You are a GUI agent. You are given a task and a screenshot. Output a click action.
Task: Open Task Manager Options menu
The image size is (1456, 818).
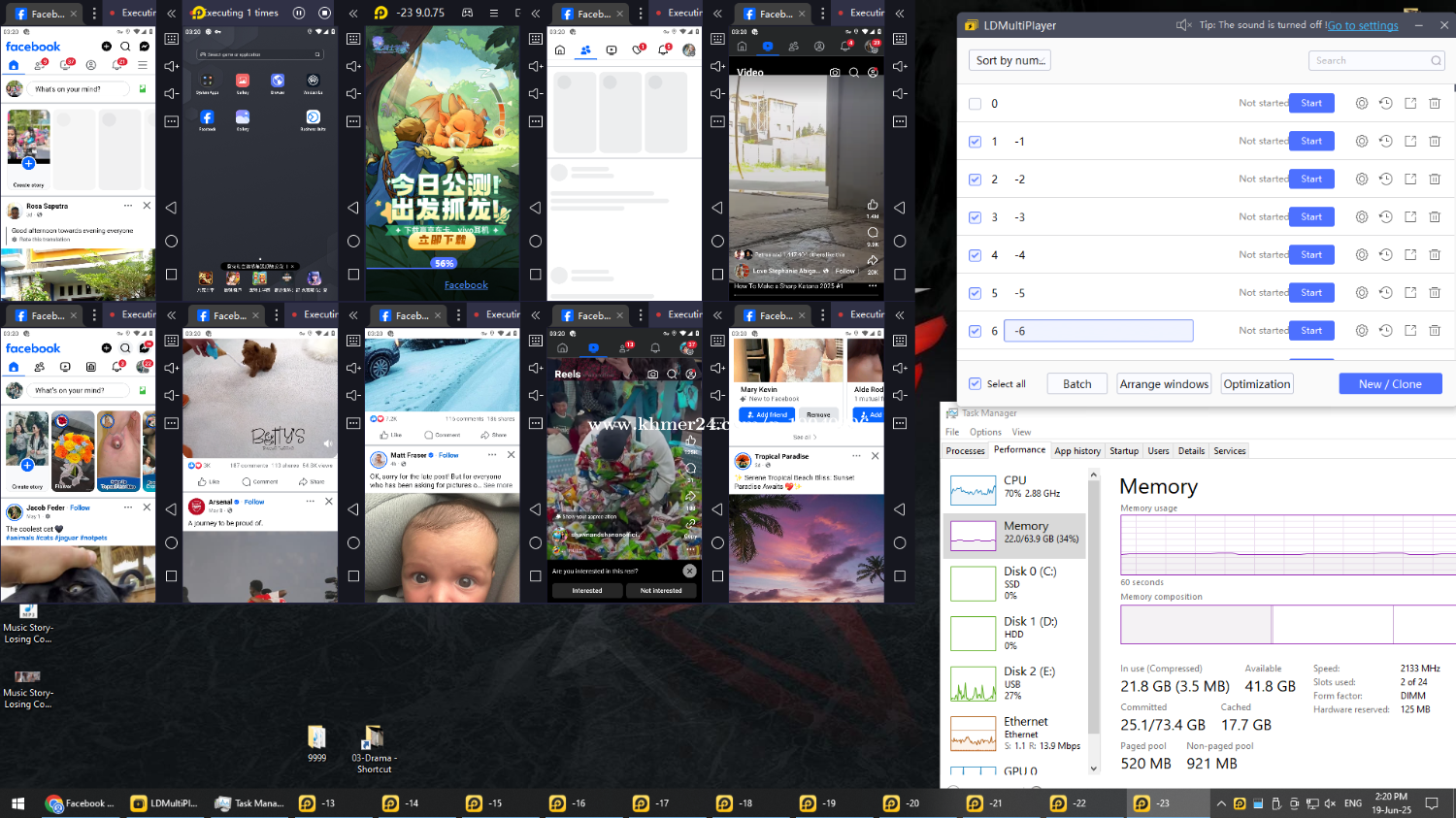tap(985, 432)
